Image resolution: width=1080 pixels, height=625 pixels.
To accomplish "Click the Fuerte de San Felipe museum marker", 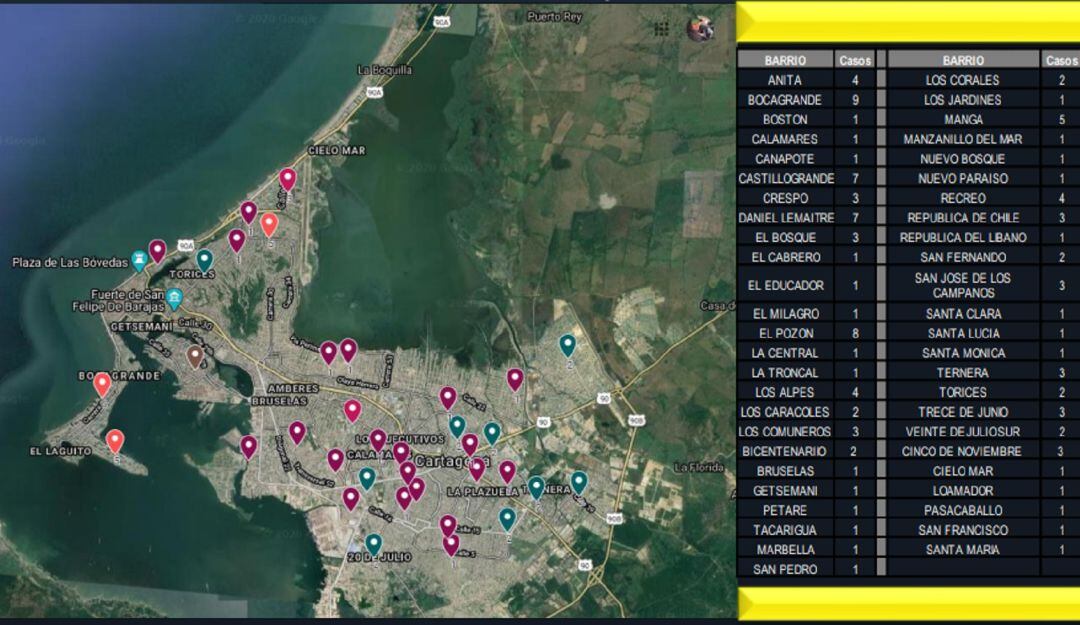I will point(174,299).
